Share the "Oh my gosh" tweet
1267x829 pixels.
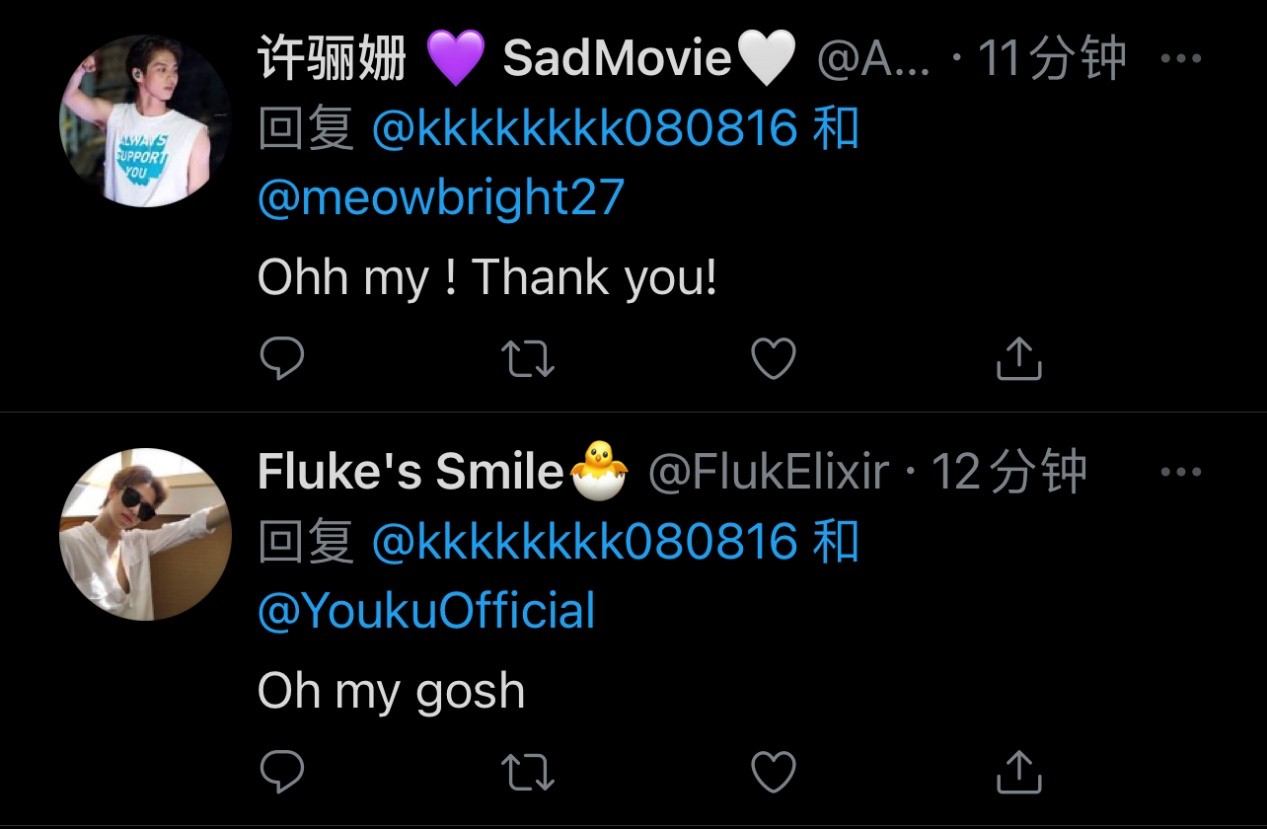(1019, 771)
